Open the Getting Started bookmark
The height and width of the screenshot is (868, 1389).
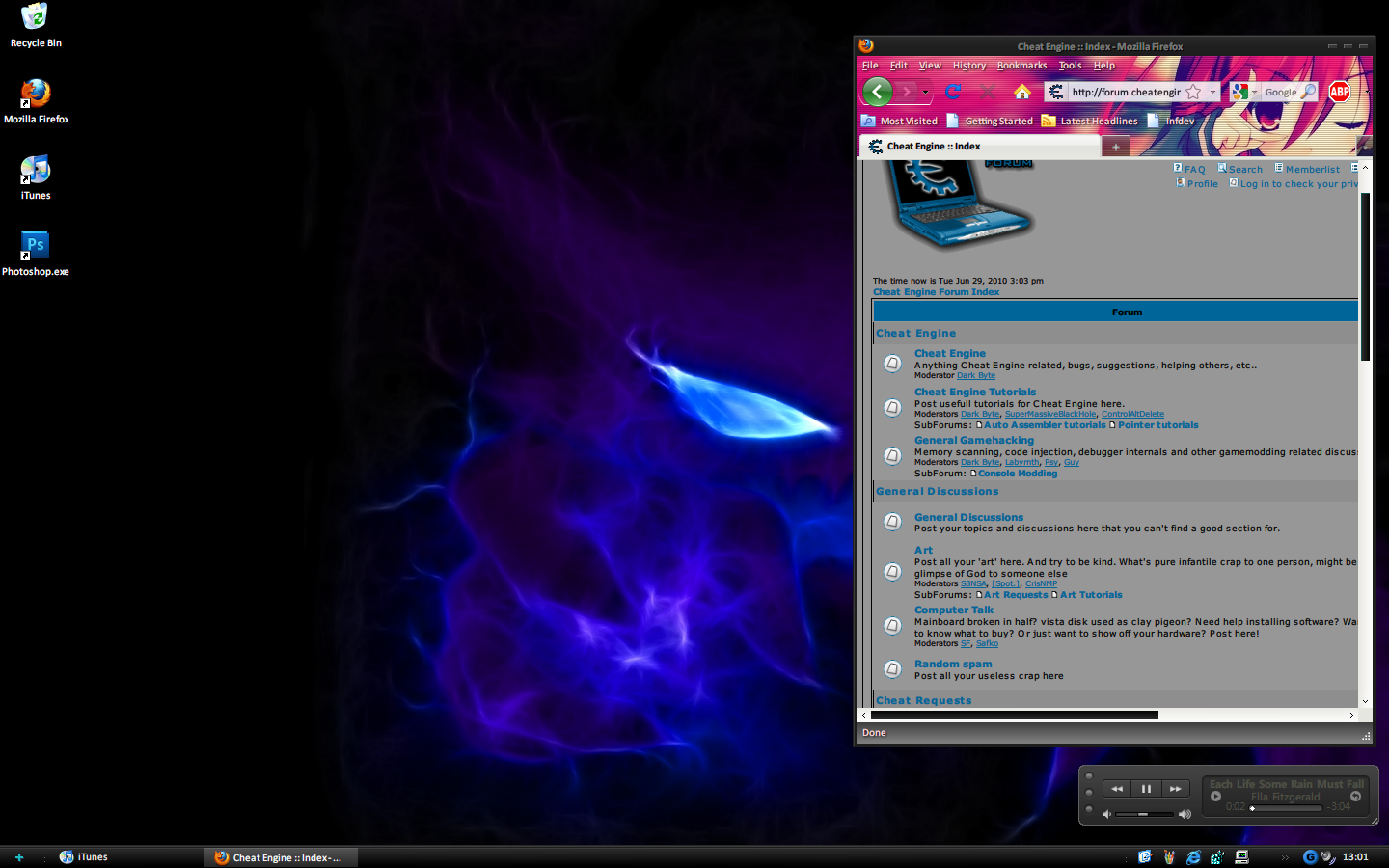[x=990, y=121]
